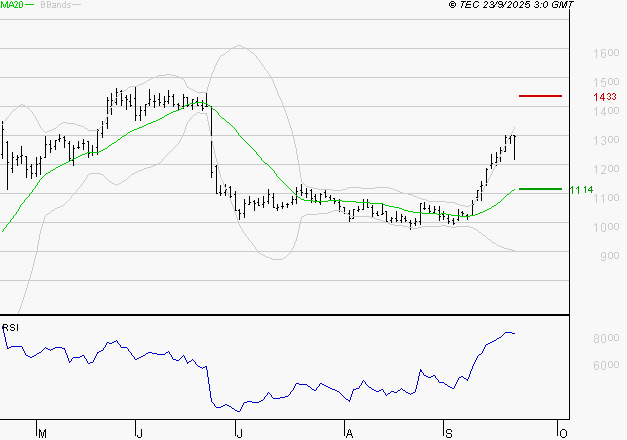Click the BBands legend label

click(56, 5)
